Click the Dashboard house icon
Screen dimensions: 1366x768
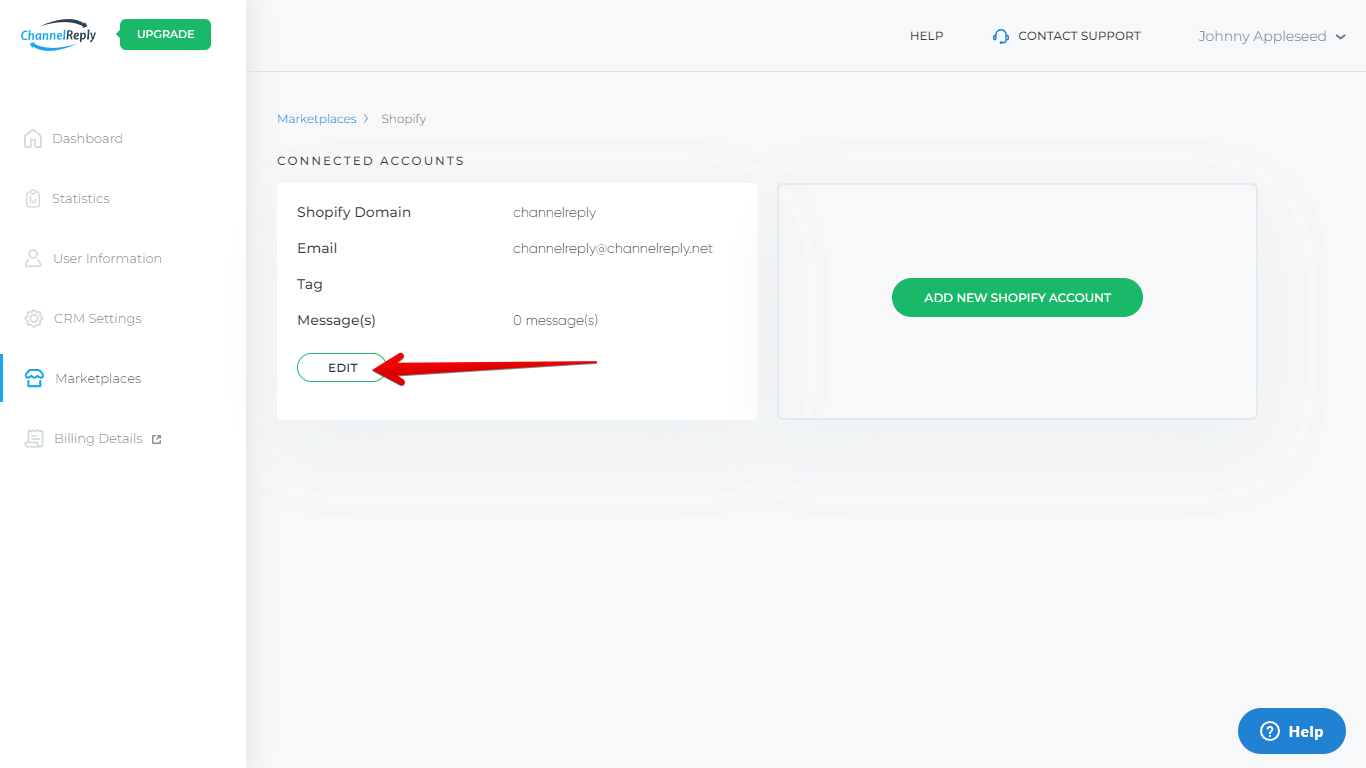33,138
